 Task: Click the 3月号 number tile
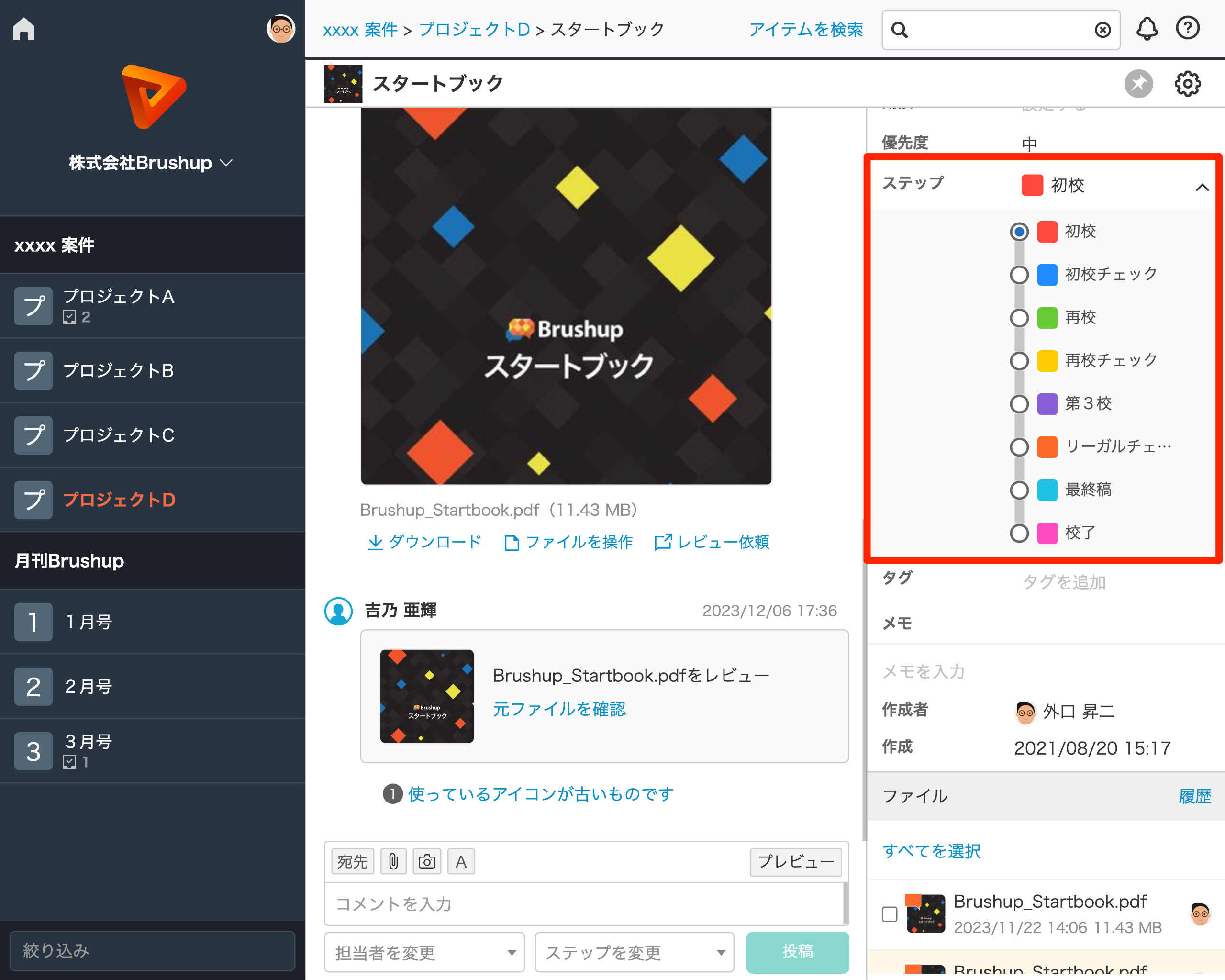pyautogui.click(x=33, y=752)
